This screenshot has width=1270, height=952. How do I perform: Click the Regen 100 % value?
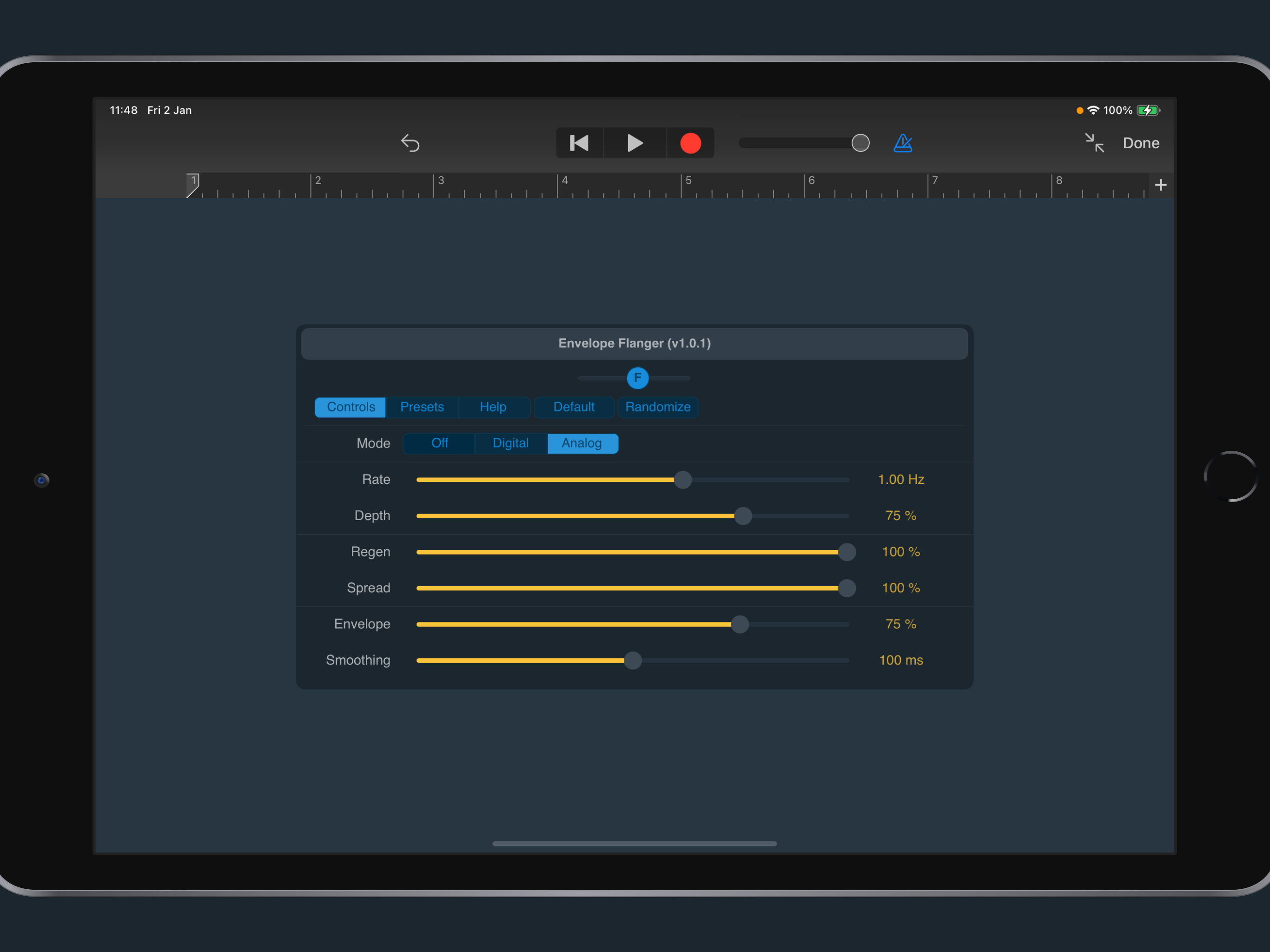[x=901, y=552]
